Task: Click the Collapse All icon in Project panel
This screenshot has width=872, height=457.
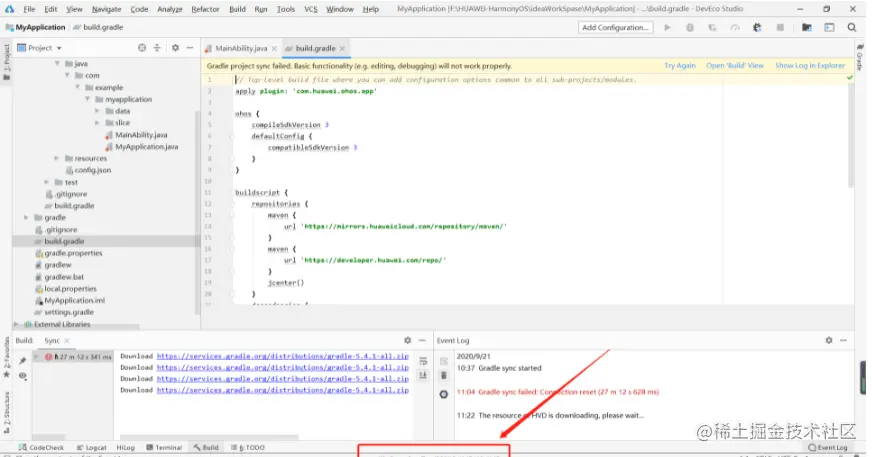Action: 157,48
